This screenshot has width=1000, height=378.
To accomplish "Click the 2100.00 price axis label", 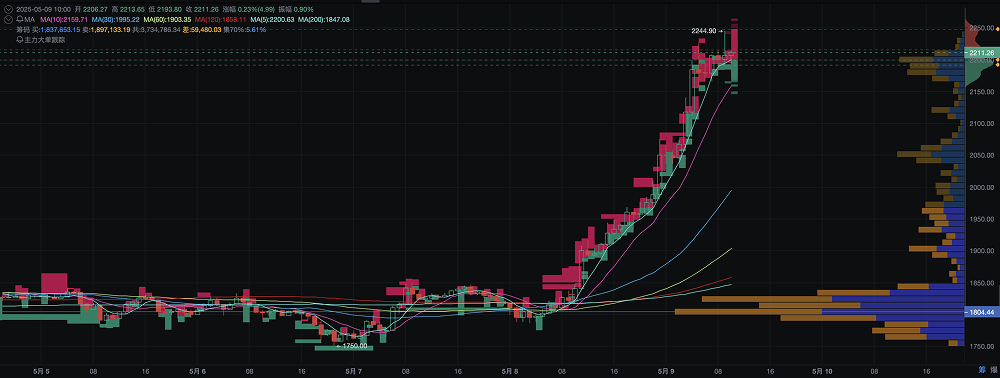I will point(982,124).
